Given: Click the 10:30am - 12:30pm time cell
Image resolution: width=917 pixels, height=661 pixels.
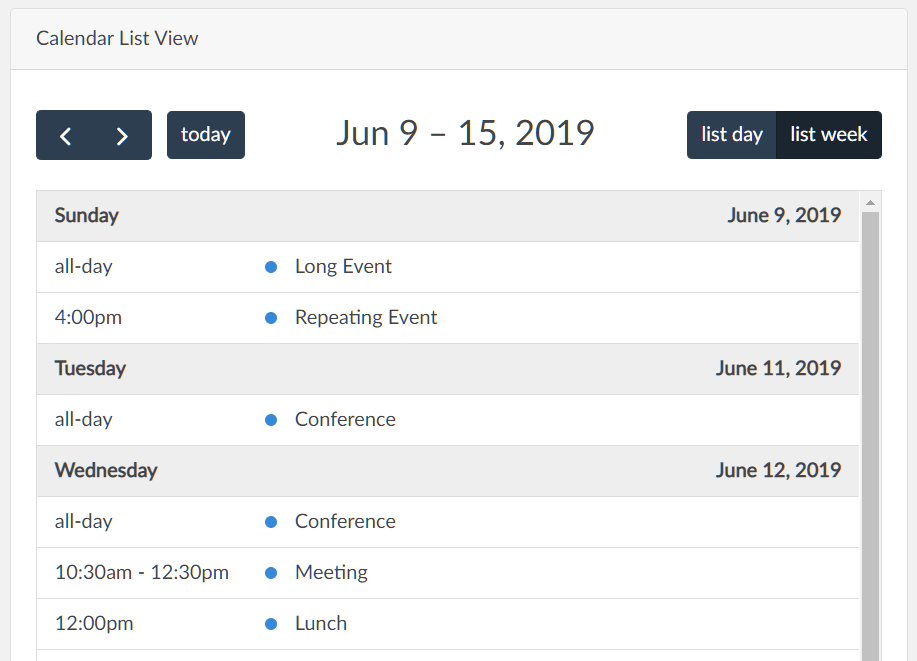Looking at the screenshot, I should (x=142, y=573).
